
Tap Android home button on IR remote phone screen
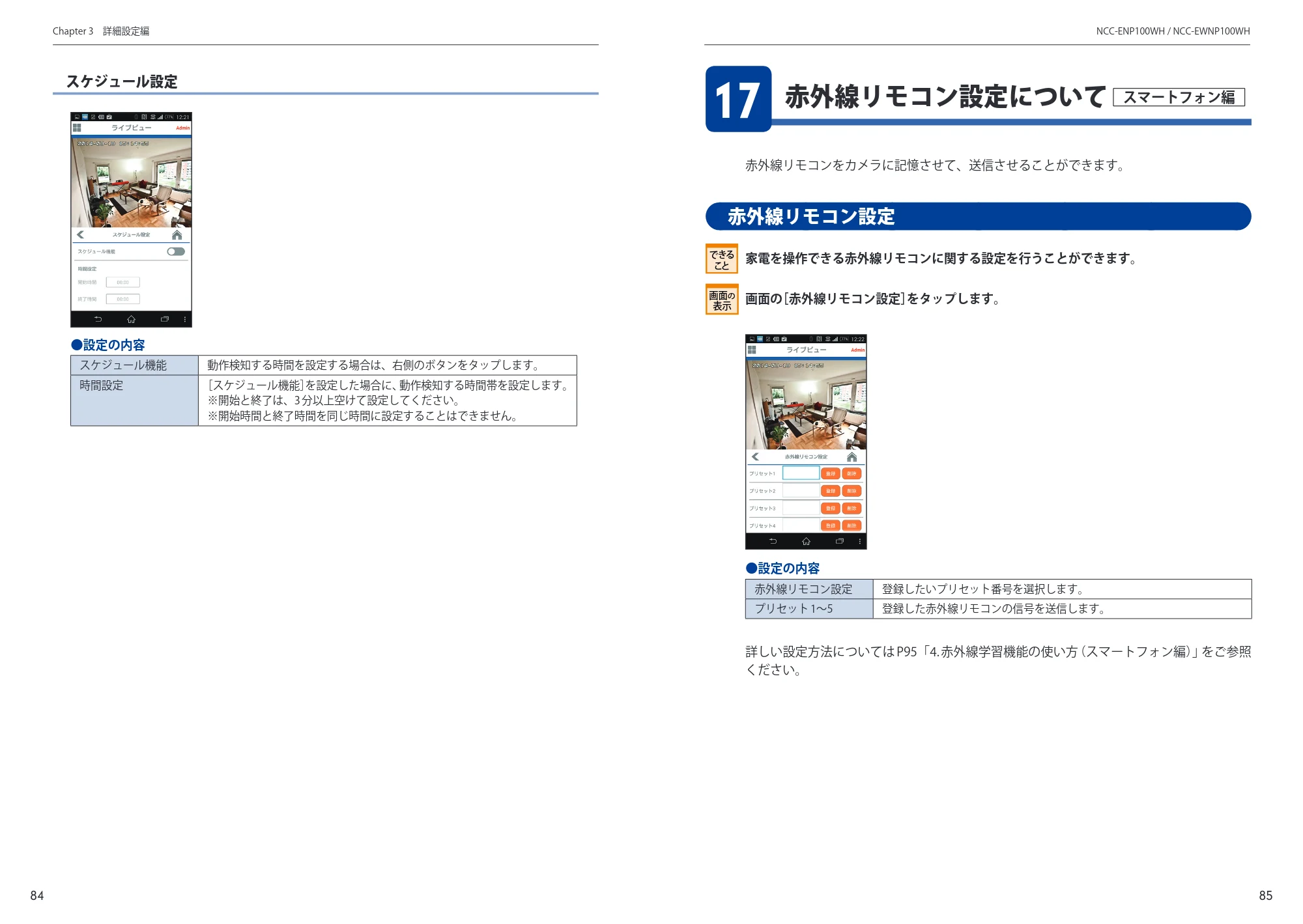pyautogui.click(x=806, y=541)
